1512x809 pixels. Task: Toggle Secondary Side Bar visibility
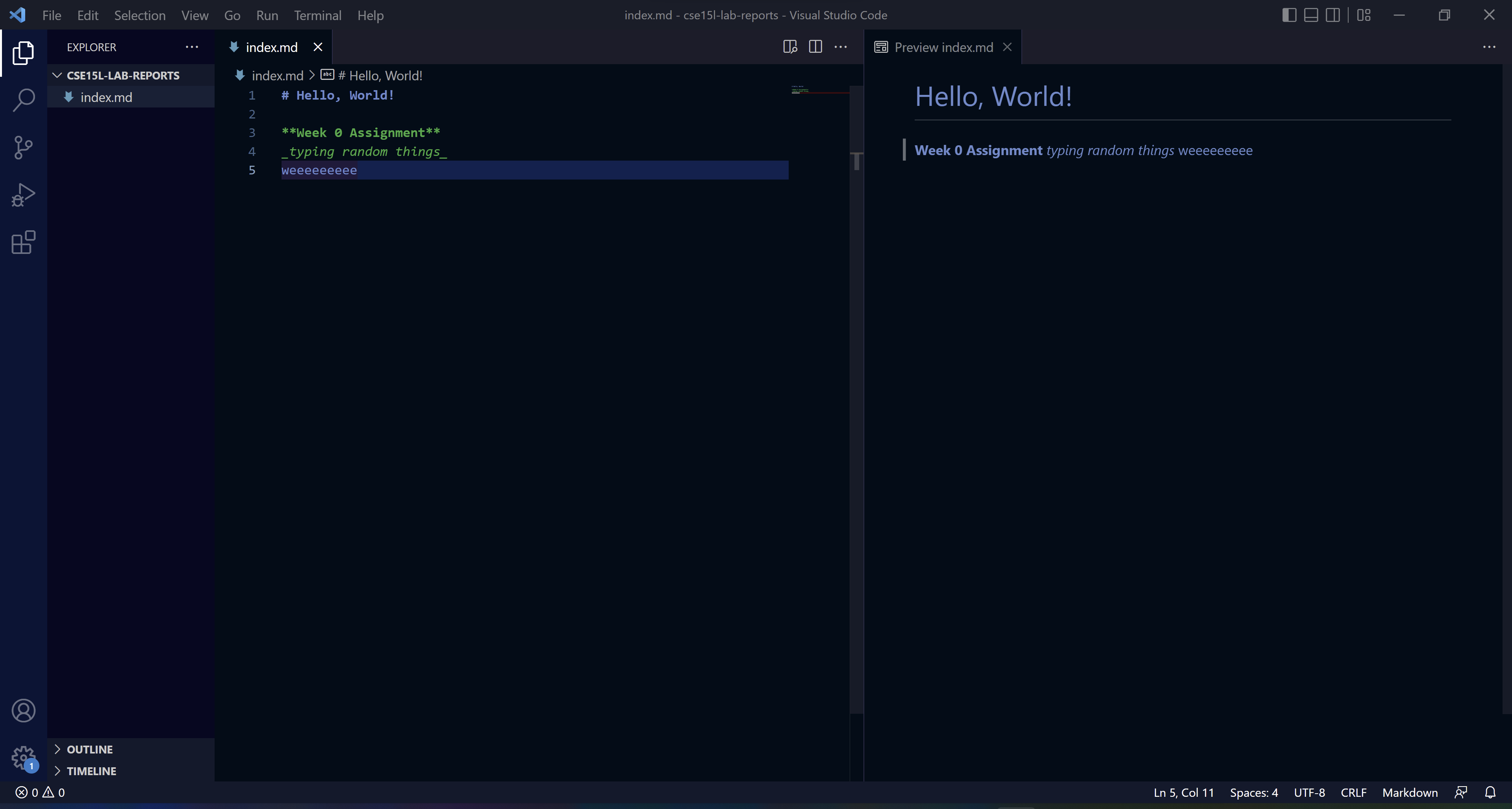pos(1332,15)
